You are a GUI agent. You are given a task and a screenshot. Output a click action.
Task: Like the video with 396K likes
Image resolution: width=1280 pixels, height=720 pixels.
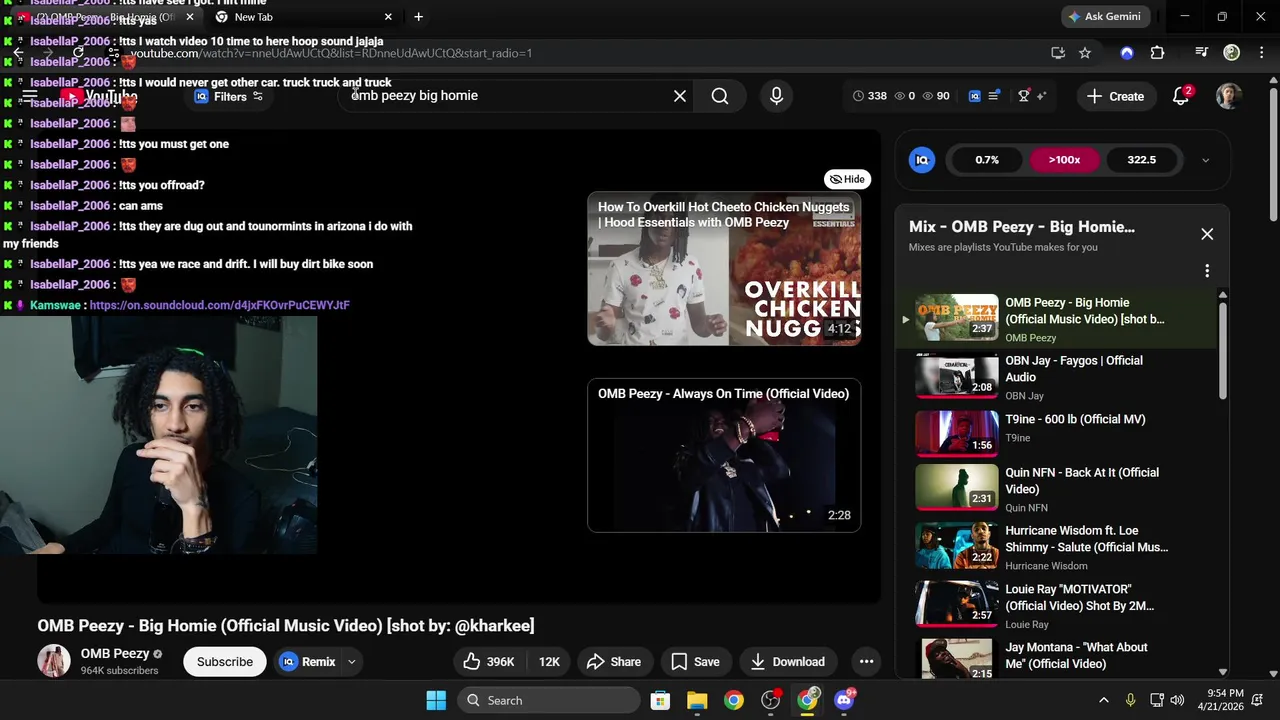pos(489,661)
